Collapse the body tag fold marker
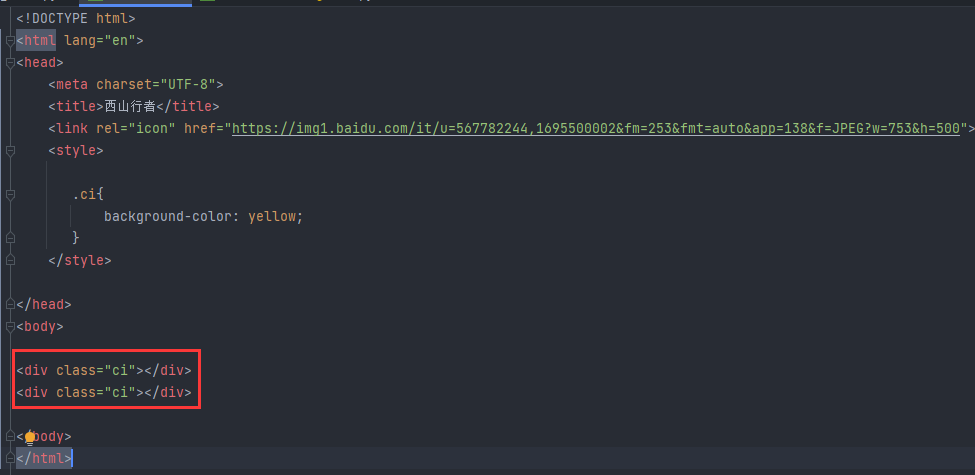The image size is (975, 475). pyautogui.click(x=9, y=326)
